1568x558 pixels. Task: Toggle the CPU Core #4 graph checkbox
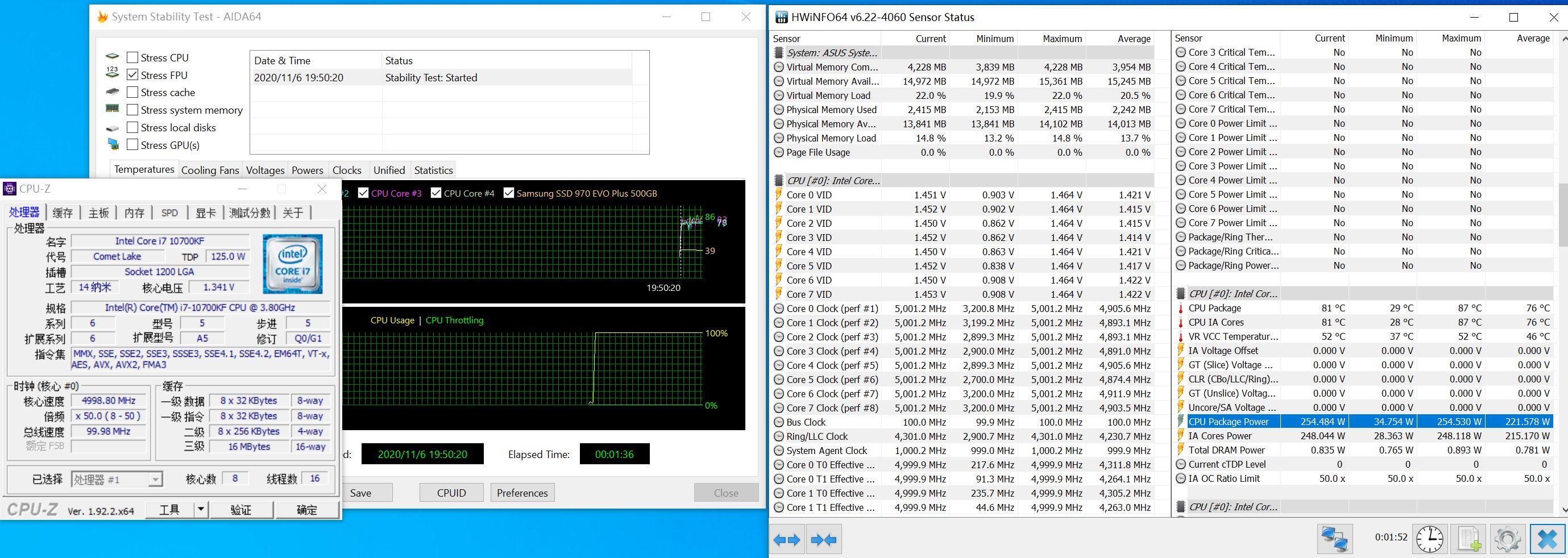436,193
